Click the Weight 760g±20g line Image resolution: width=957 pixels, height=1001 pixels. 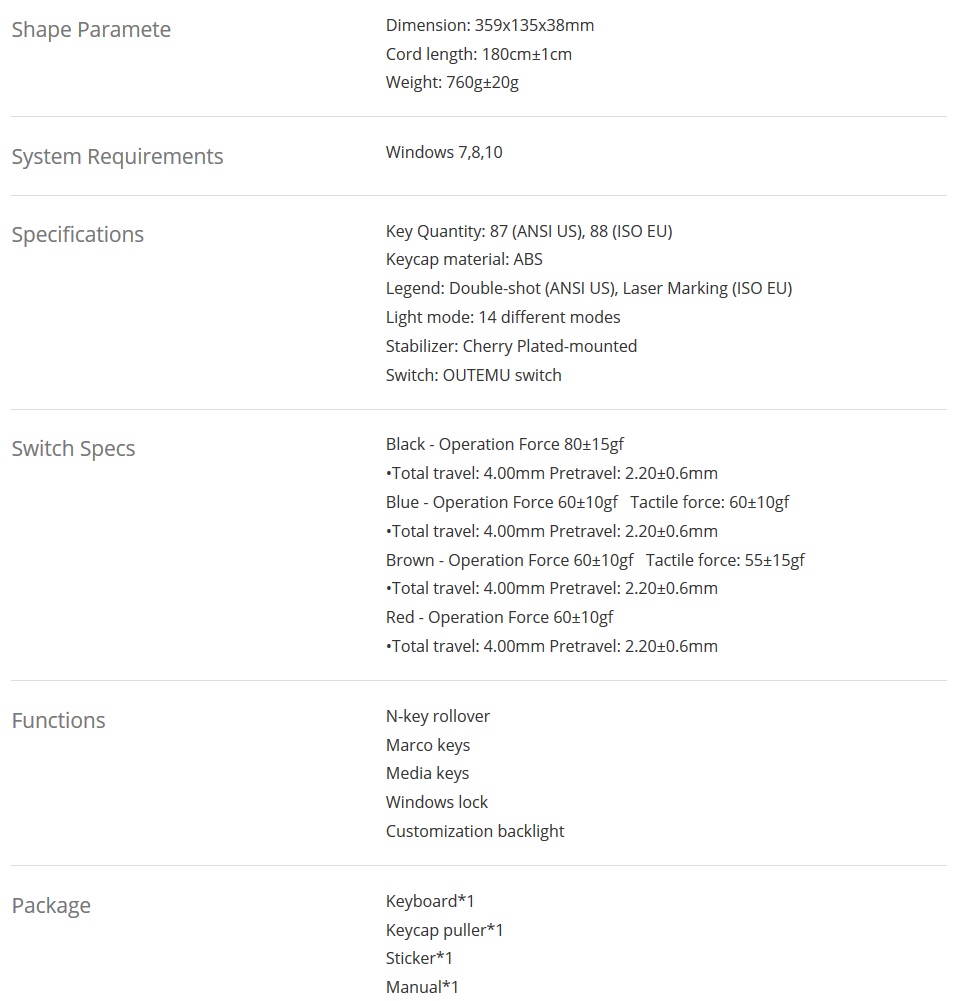[452, 83]
